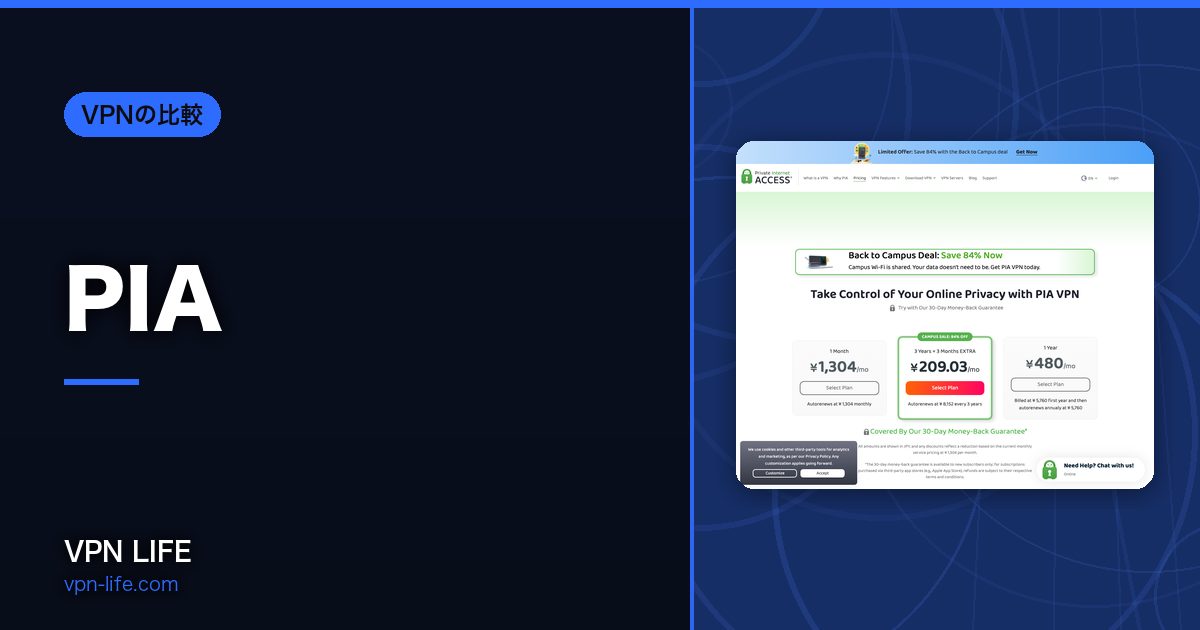The width and height of the screenshot is (1200, 630).
Task: Click the Private Internet Access padlock logo
Action: [746, 177]
